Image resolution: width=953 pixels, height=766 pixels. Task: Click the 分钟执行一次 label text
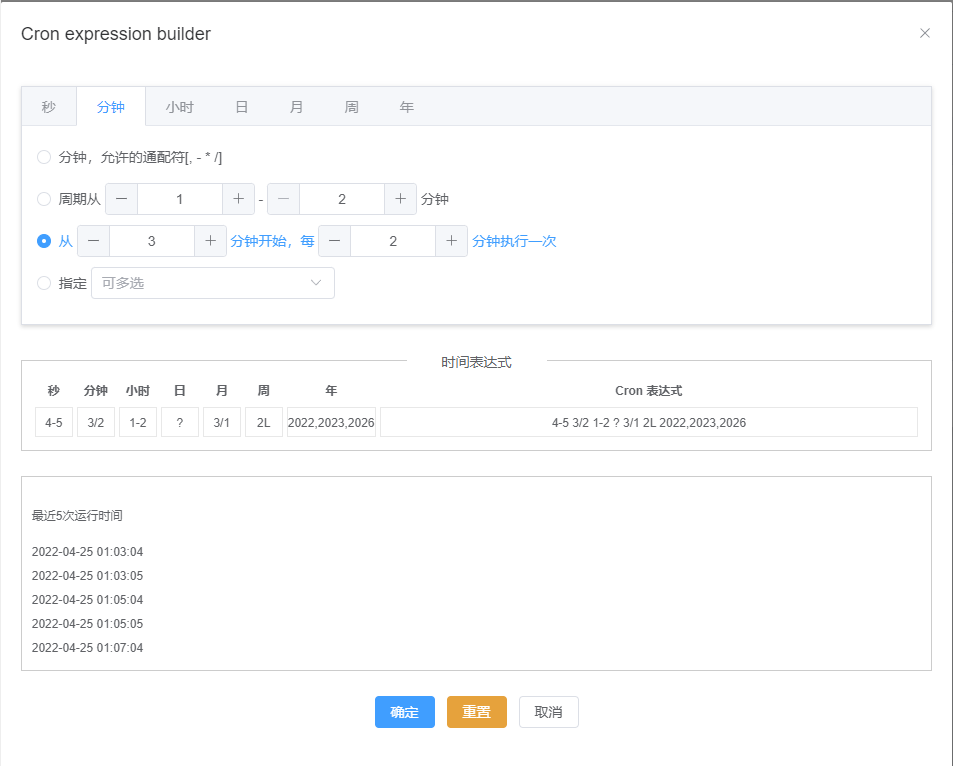[514, 241]
